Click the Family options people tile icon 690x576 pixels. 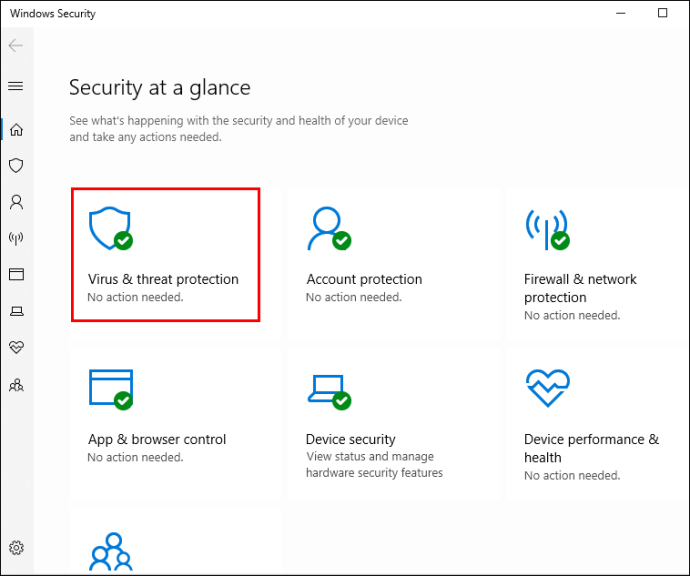point(111,552)
